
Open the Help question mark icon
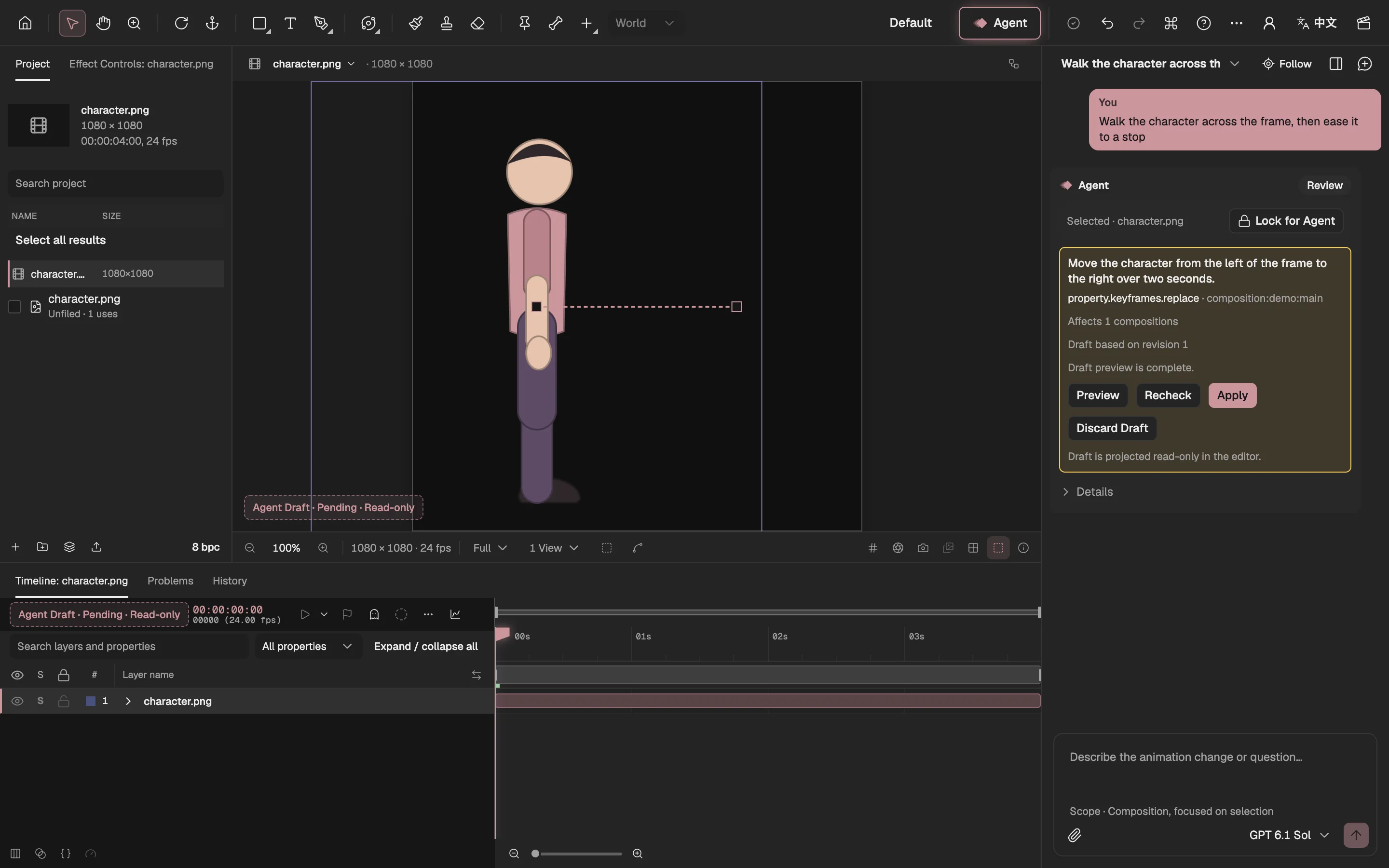point(1204,23)
